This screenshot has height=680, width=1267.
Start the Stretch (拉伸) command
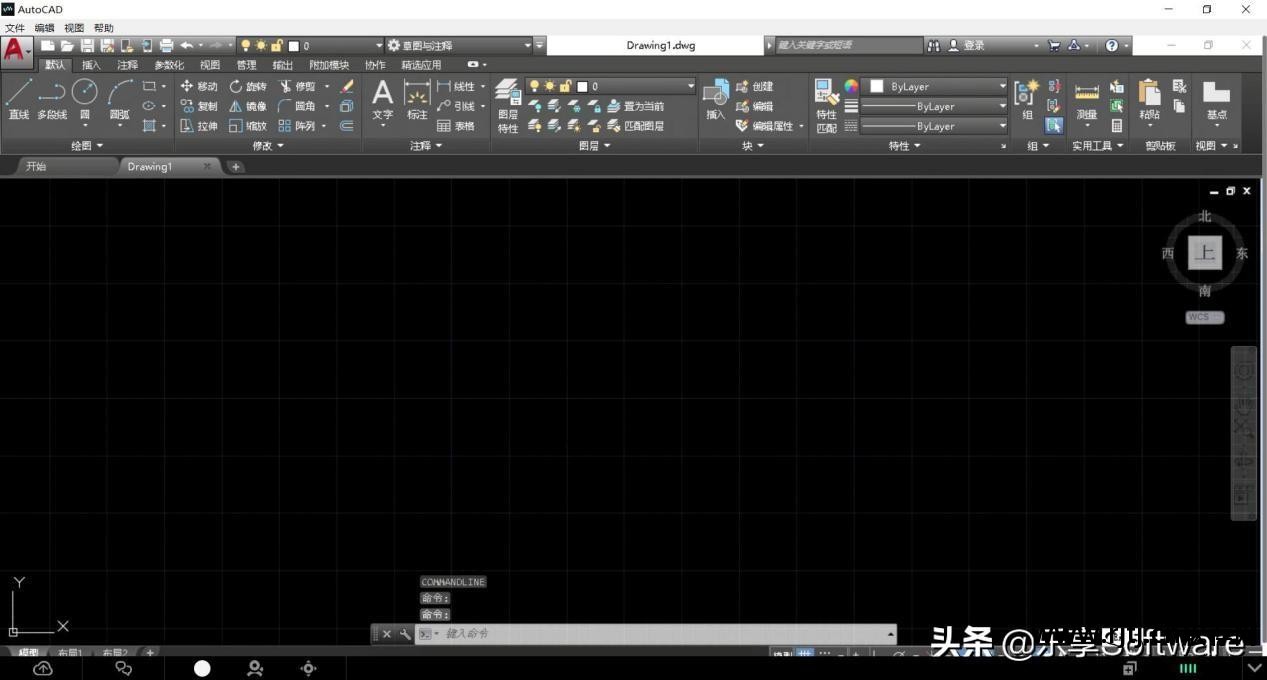pyautogui.click(x=198, y=126)
